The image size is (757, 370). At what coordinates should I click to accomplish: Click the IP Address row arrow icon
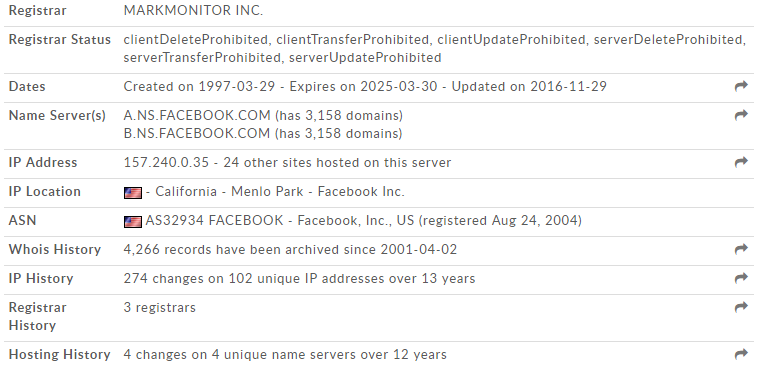click(x=741, y=162)
